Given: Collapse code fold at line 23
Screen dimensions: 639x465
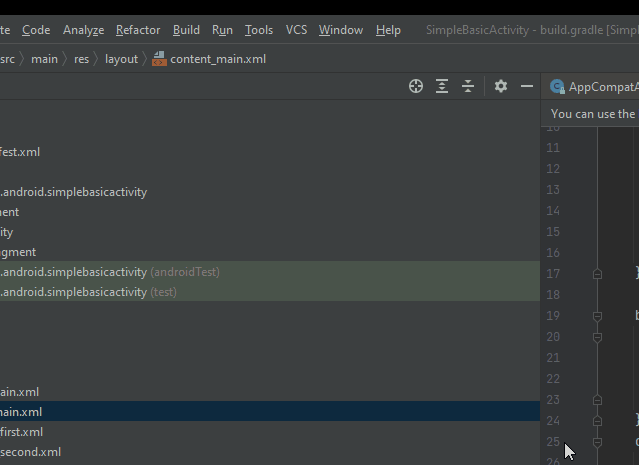Looking at the screenshot, I should point(597,400).
